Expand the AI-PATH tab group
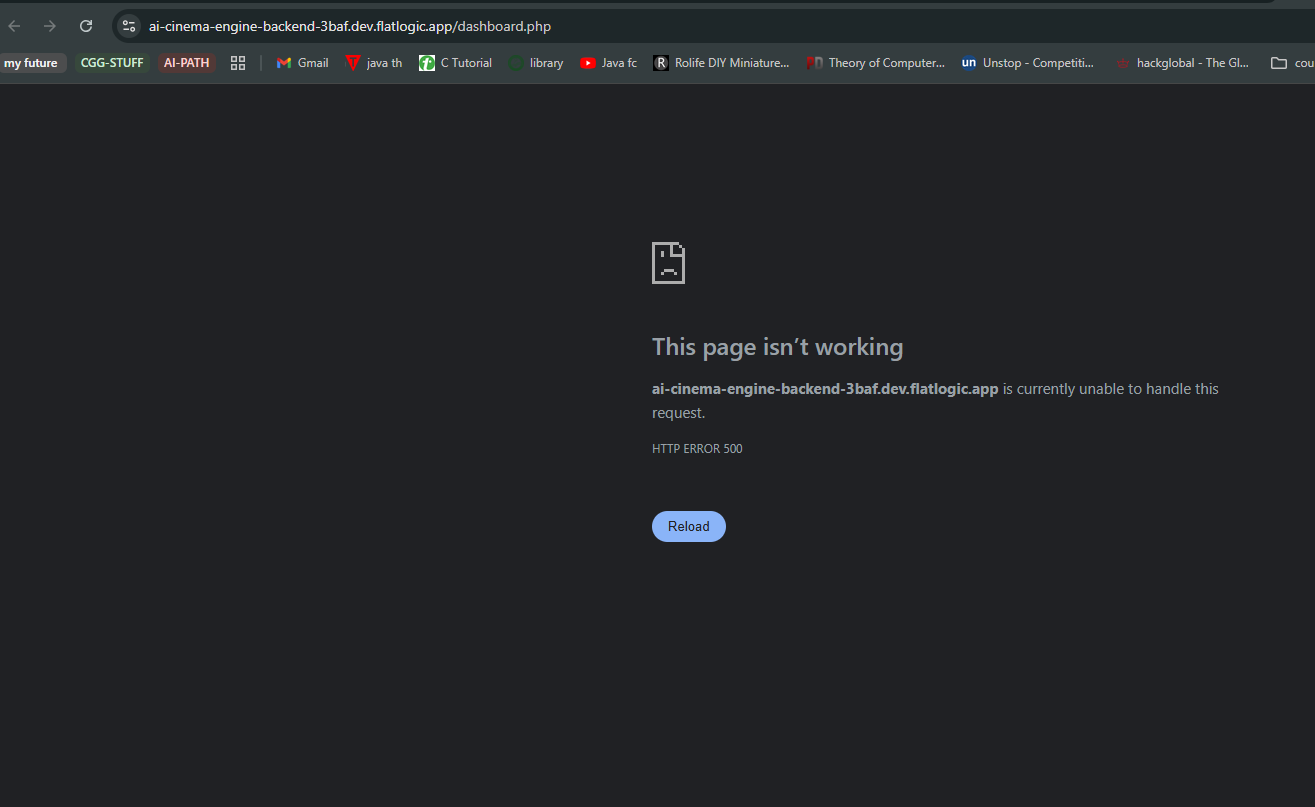Screen dimensions: 1315x807 pyautogui.click(x=187, y=63)
